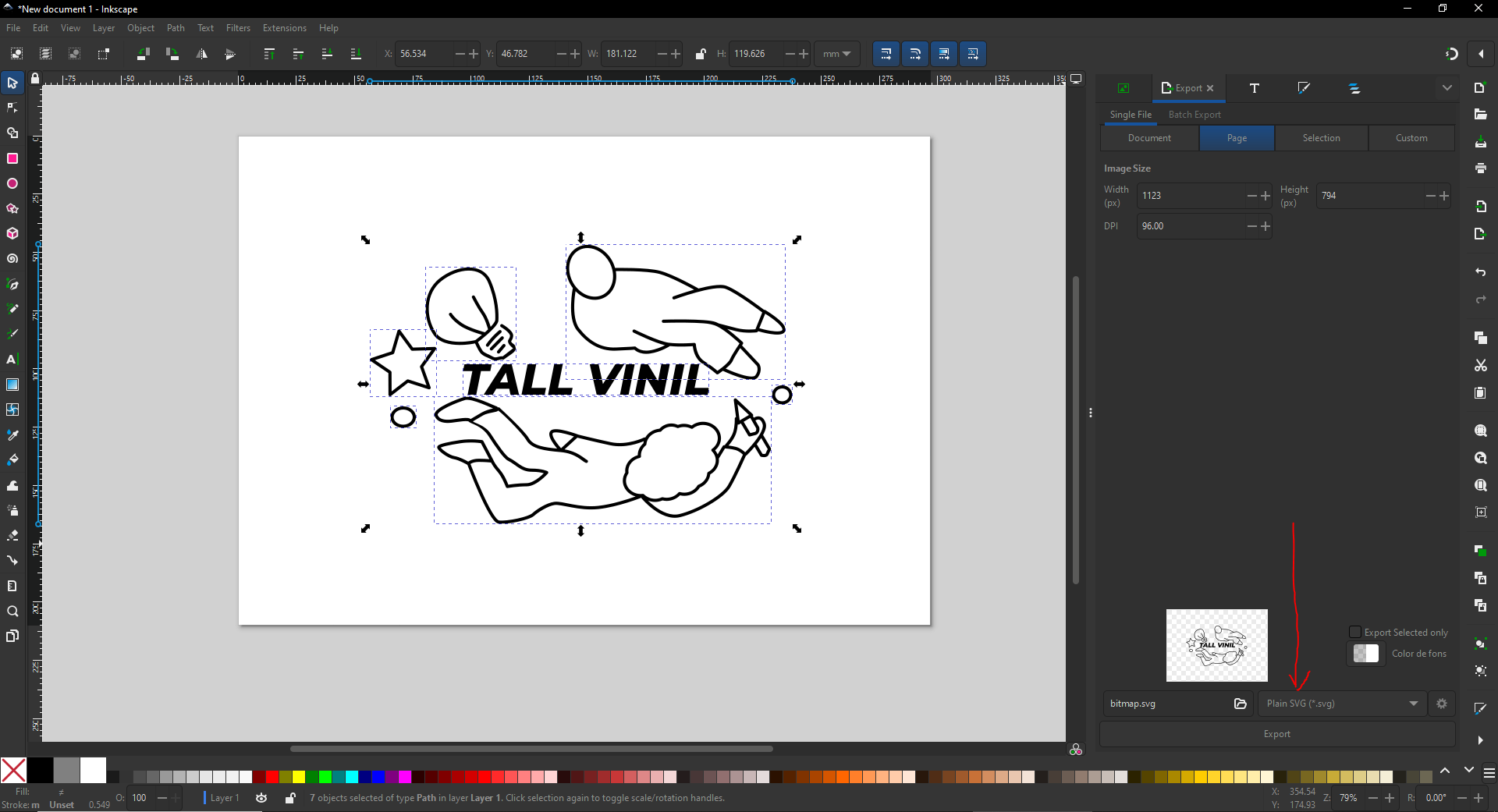The height and width of the screenshot is (812, 1498).
Task: Select the Zoom magnifier tool
Action: pos(12,611)
